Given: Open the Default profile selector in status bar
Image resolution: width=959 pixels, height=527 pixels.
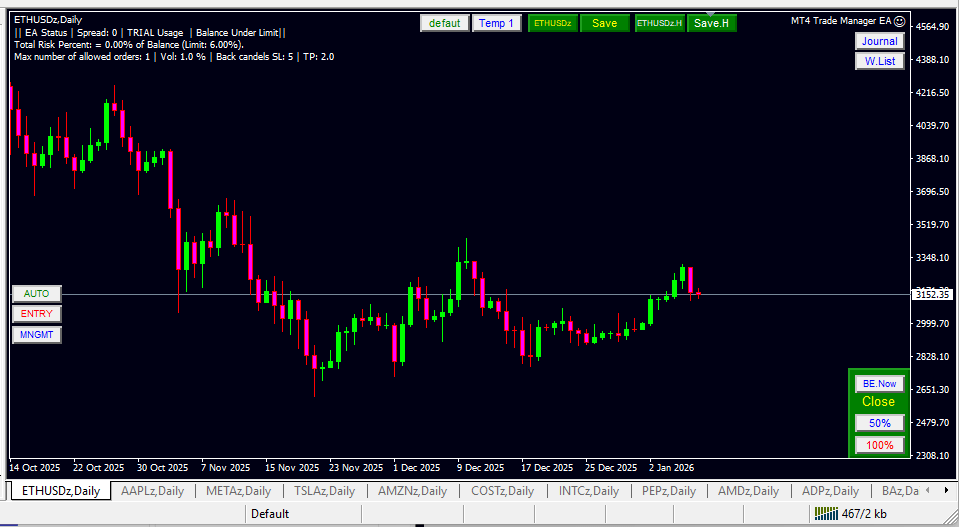Looking at the screenshot, I should point(270,514).
